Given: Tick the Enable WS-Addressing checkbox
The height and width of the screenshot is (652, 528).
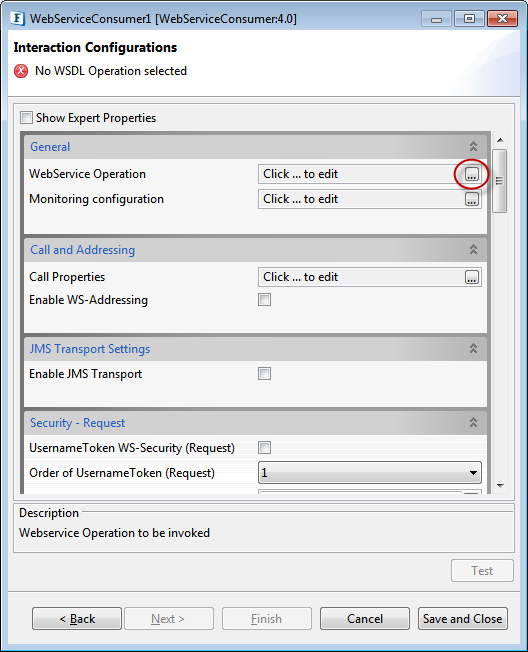Looking at the screenshot, I should [264, 299].
